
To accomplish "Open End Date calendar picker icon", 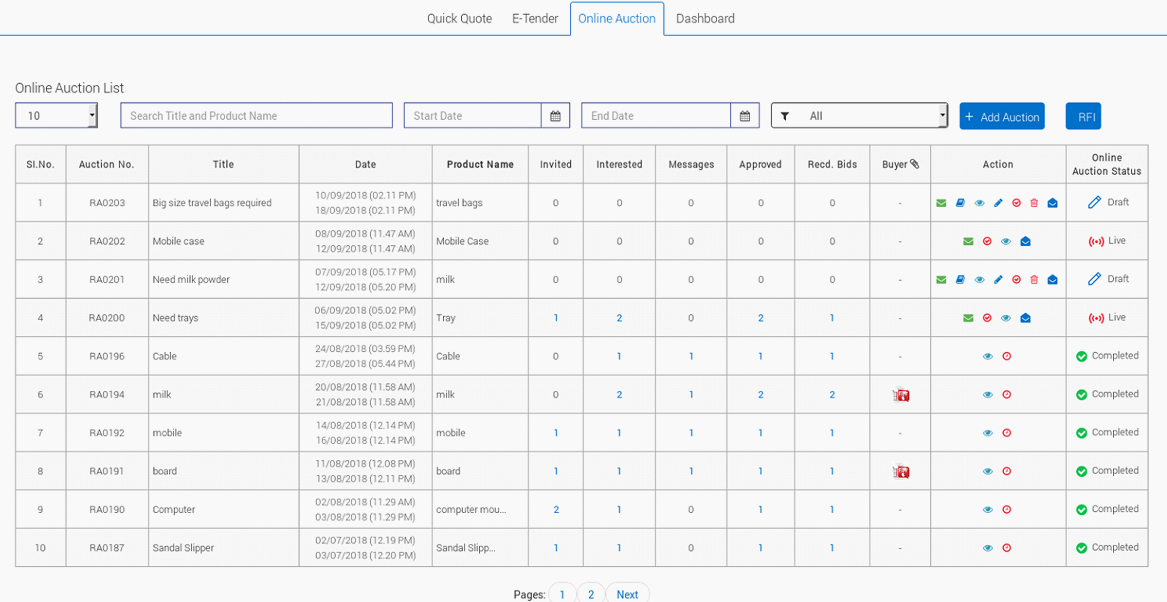I will (745, 116).
